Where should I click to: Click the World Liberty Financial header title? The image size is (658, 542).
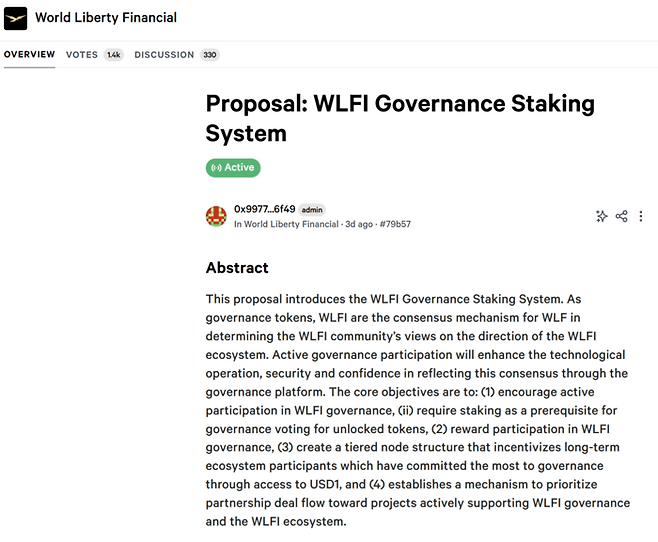click(x=106, y=18)
